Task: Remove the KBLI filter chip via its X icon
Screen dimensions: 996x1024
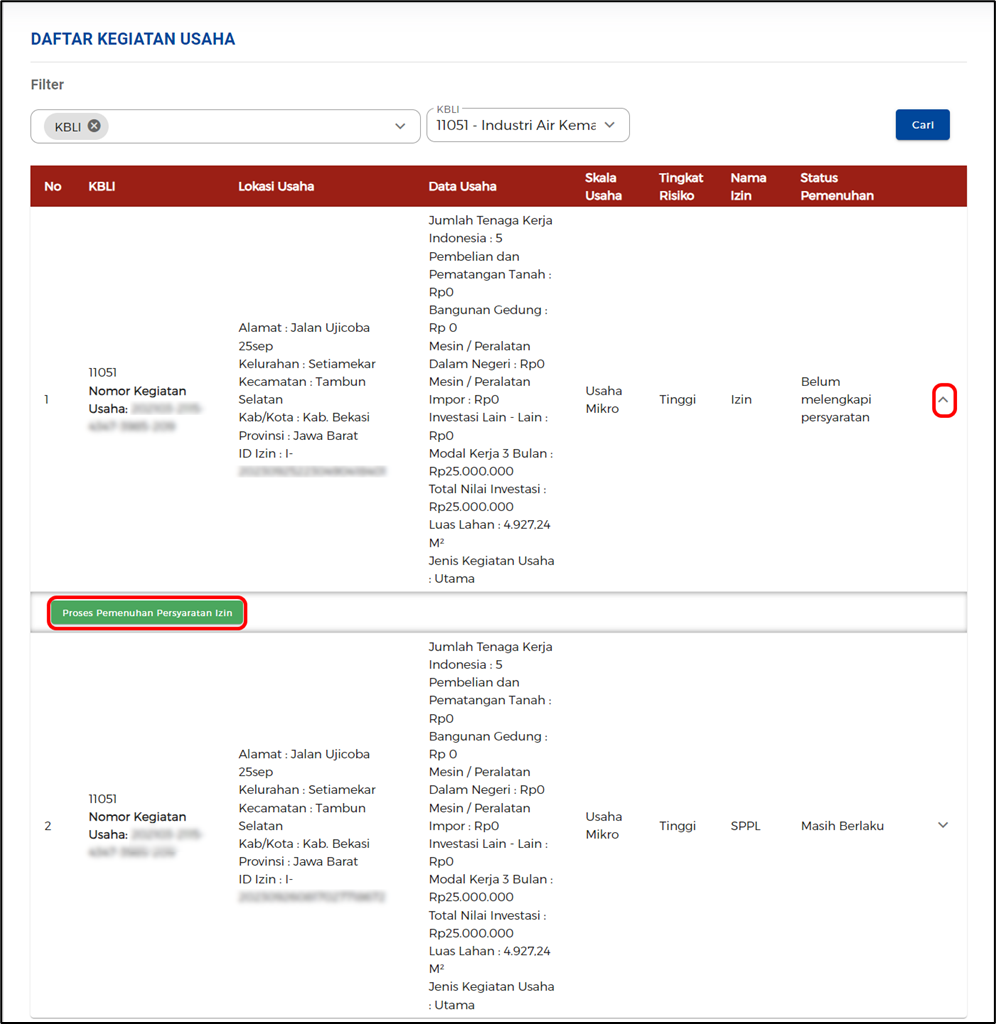Action: [93, 125]
